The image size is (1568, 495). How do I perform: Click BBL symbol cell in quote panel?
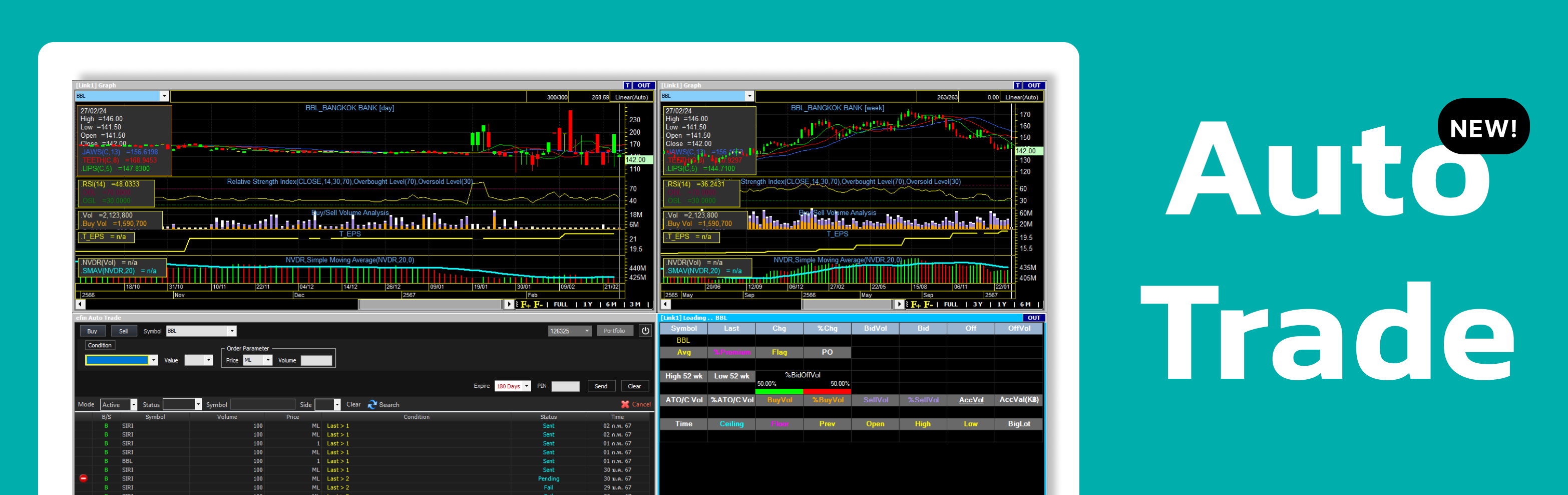683,340
